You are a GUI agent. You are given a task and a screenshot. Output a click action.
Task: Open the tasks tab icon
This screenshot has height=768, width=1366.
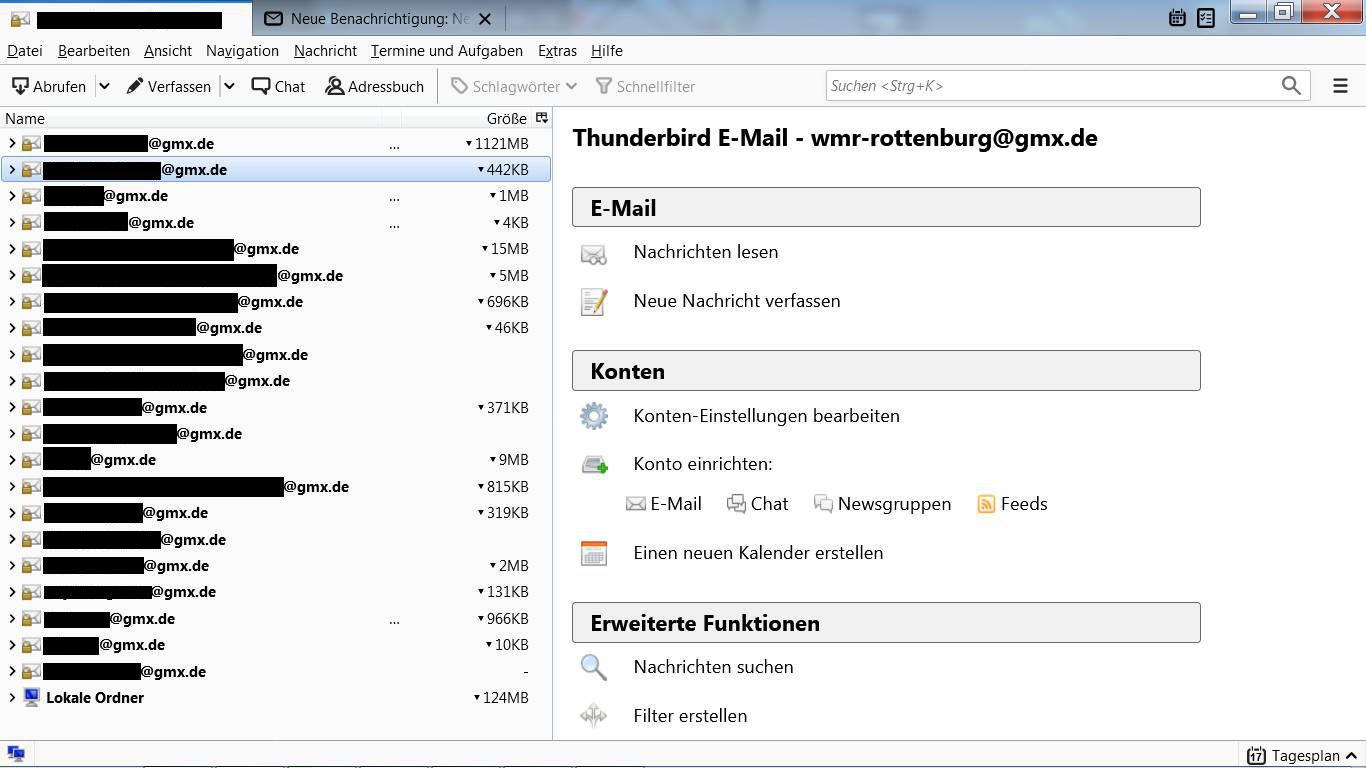tap(1206, 17)
